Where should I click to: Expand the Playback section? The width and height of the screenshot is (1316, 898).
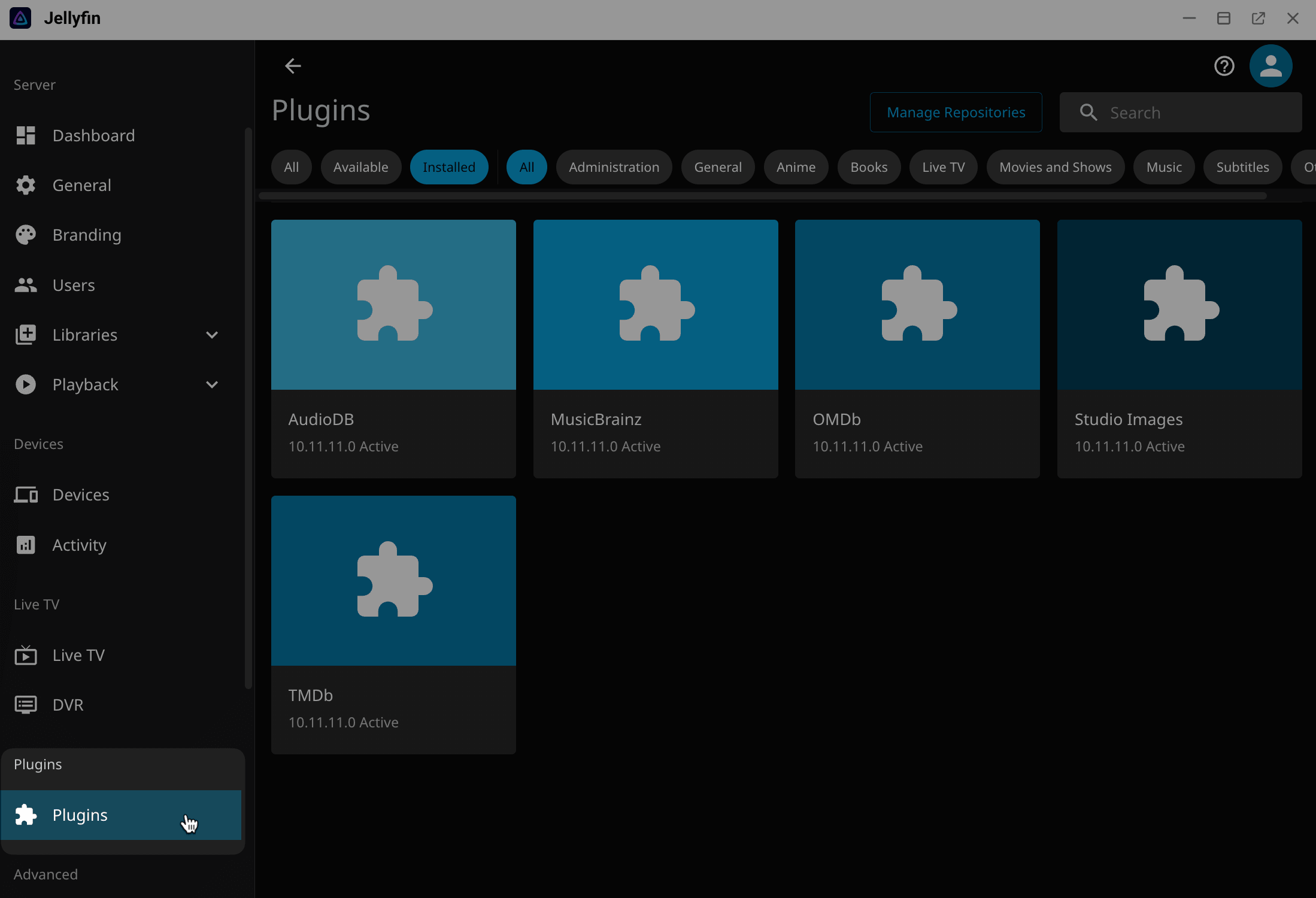pyautogui.click(x=212, y=384)
